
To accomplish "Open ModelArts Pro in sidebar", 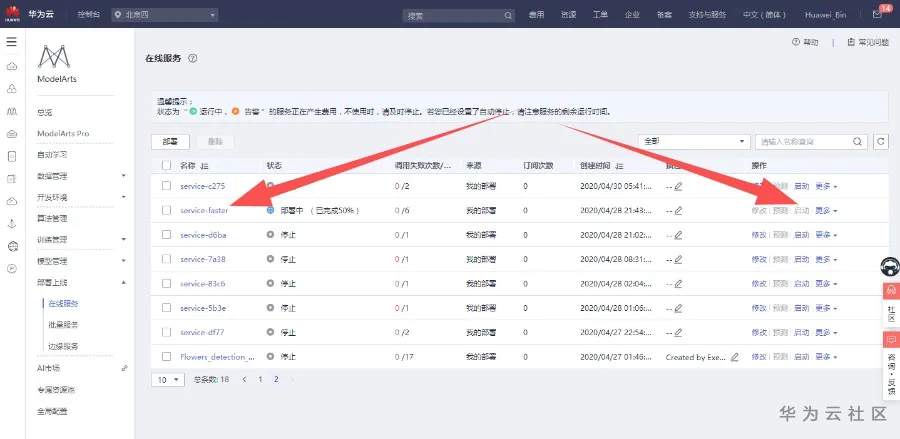I will point(63,133).
